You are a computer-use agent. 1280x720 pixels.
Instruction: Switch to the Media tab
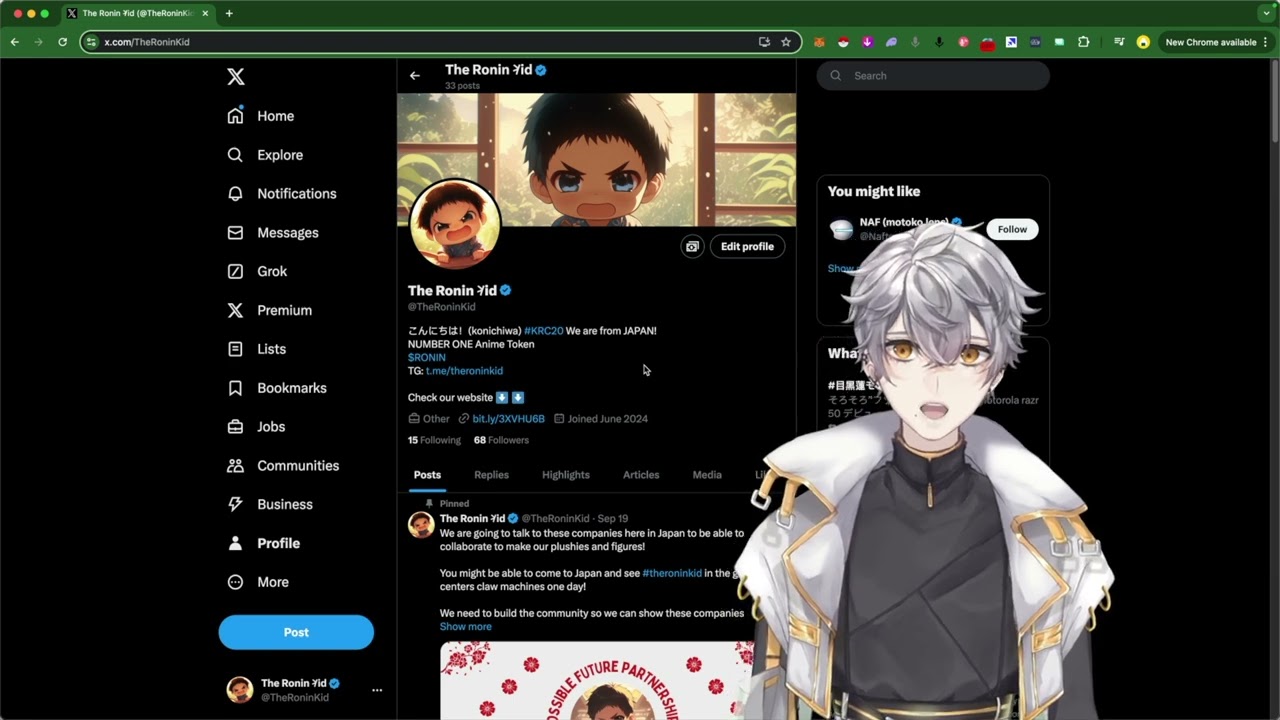[x=707, y=475]
